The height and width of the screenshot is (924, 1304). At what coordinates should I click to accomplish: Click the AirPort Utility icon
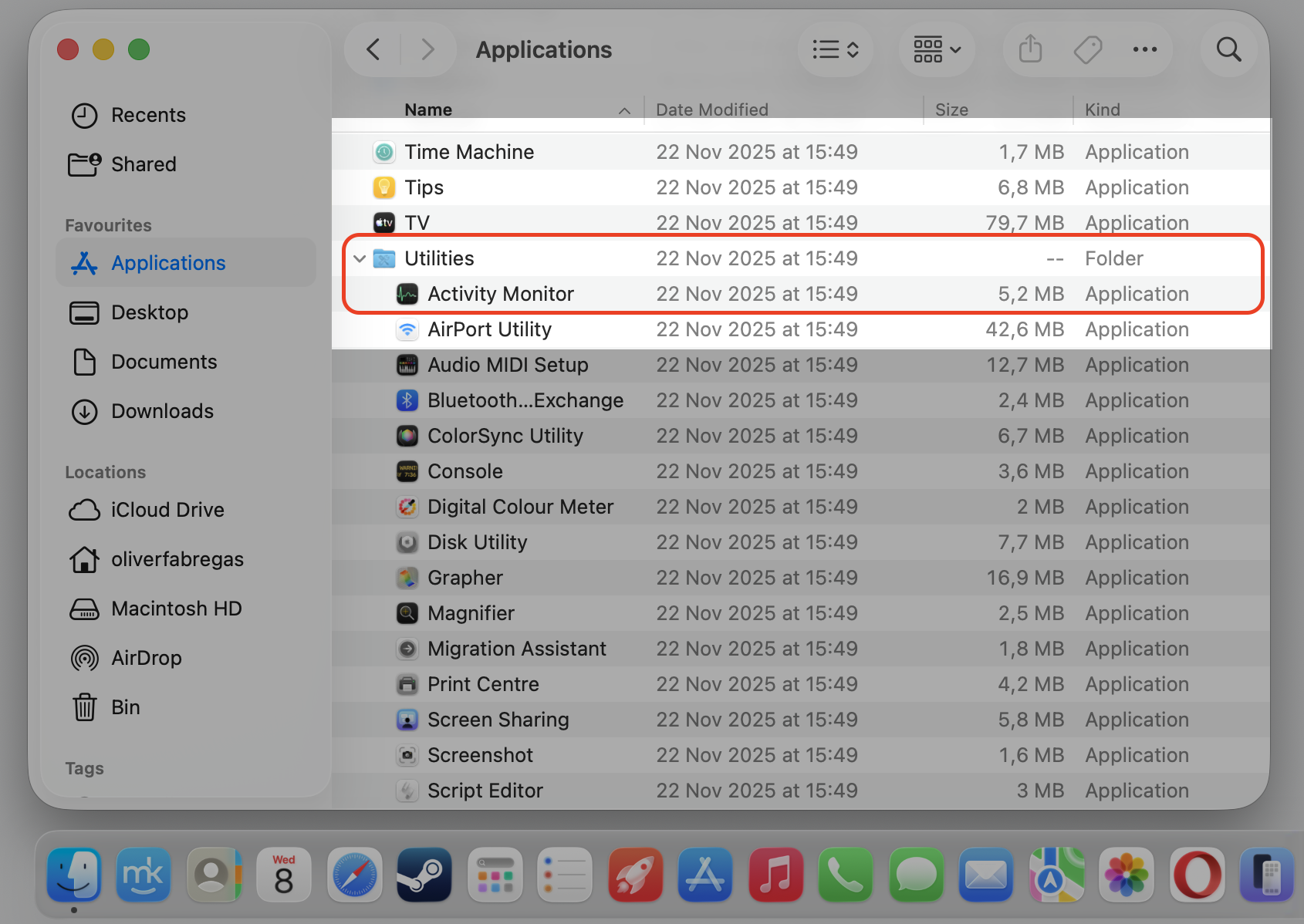coord(407,329)
